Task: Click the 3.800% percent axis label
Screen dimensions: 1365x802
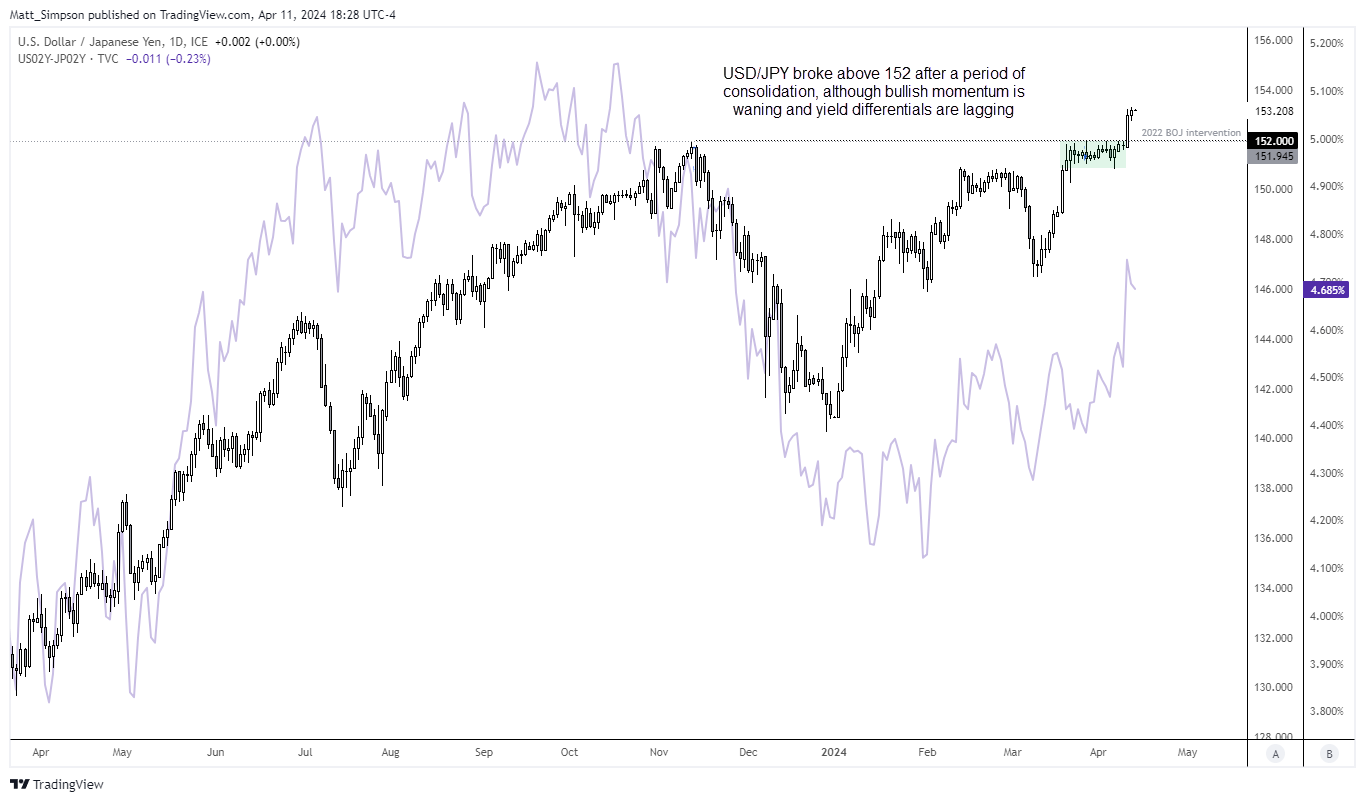Action: (x=1327, y=712)
